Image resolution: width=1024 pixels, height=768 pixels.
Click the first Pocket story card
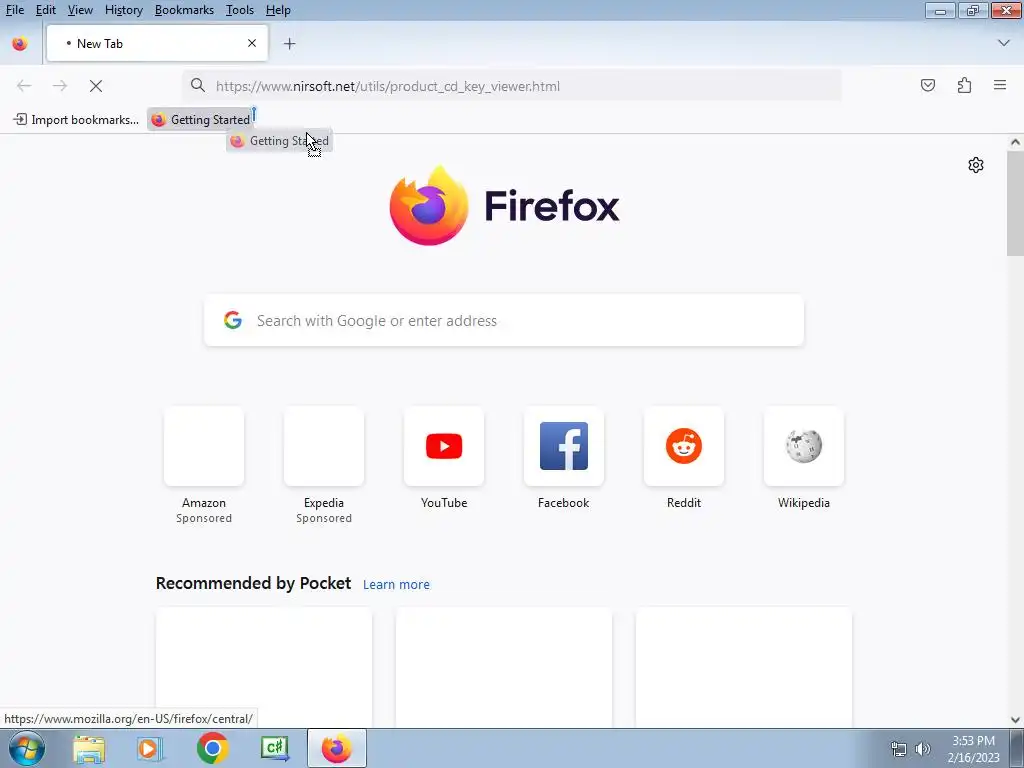pos(264,667)
